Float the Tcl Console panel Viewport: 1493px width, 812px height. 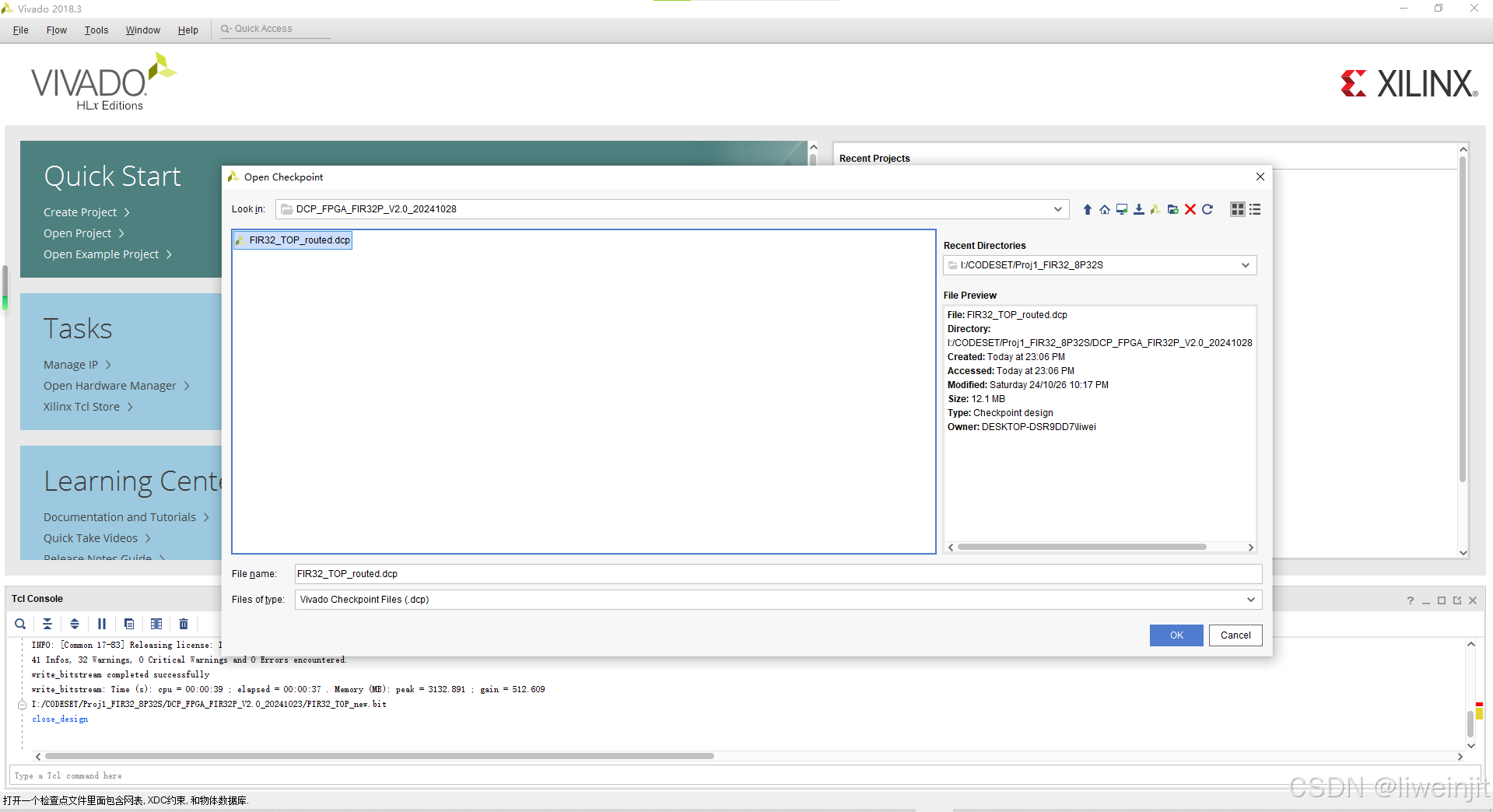point(1457,600)
